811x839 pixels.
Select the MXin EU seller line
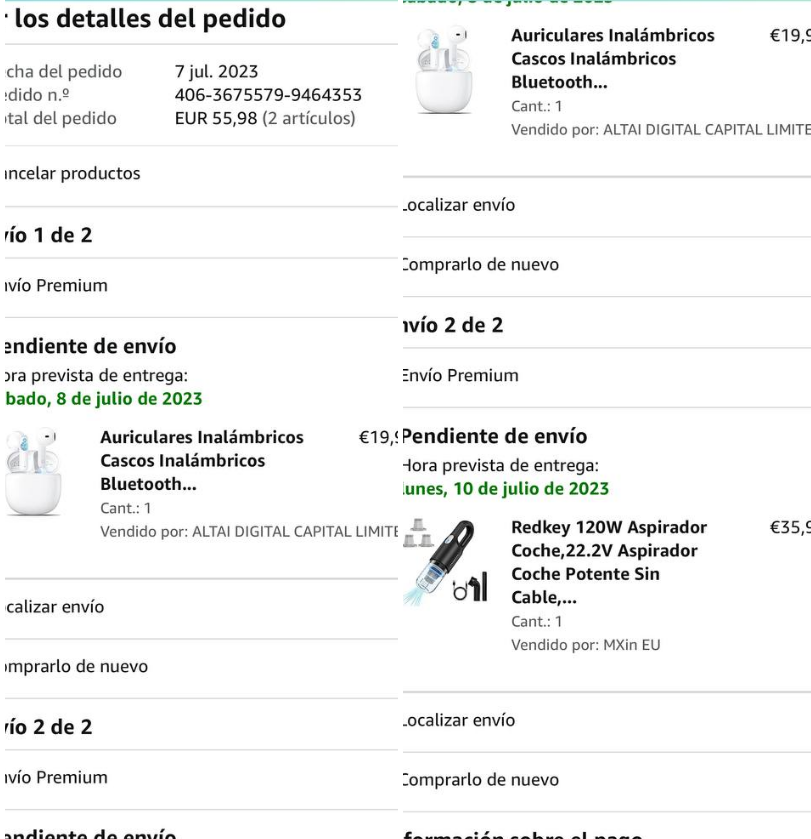pyautogui.click(x=585, y=645)
